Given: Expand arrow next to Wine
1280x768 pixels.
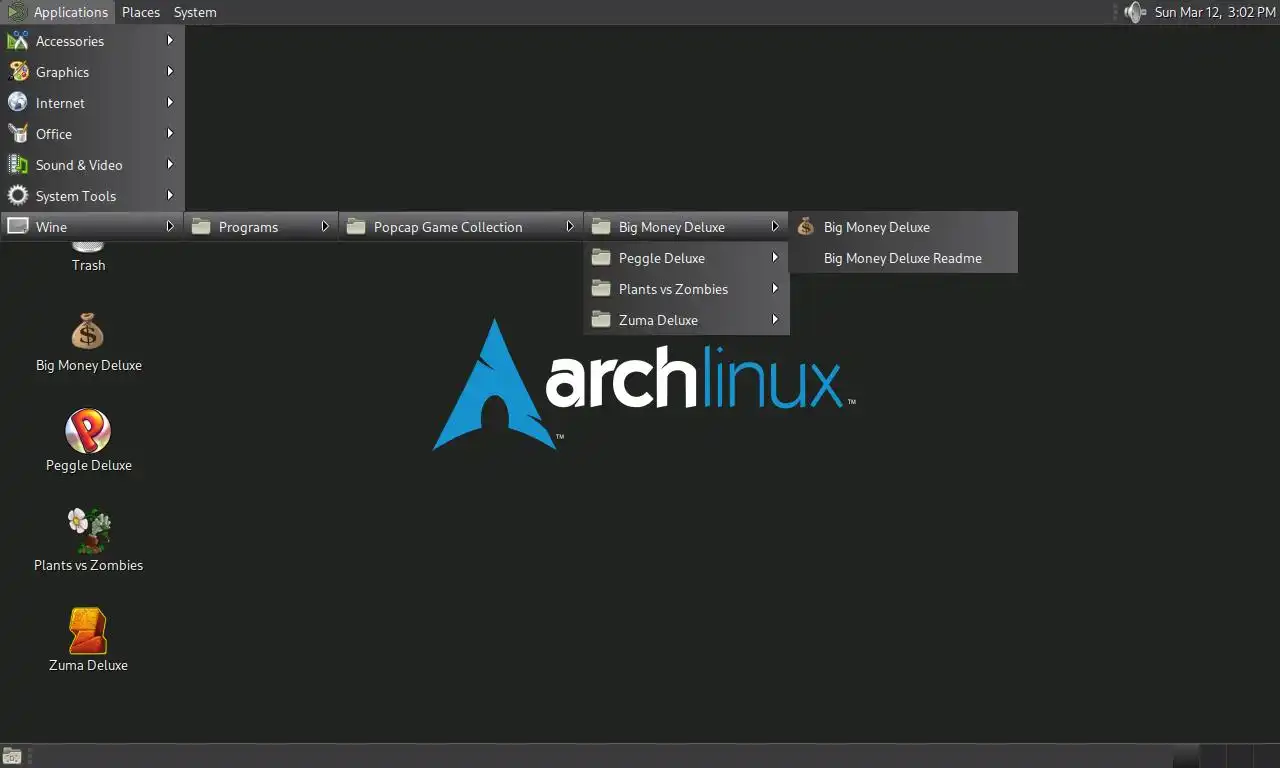Looking at the screenshot, I should 170,227.
